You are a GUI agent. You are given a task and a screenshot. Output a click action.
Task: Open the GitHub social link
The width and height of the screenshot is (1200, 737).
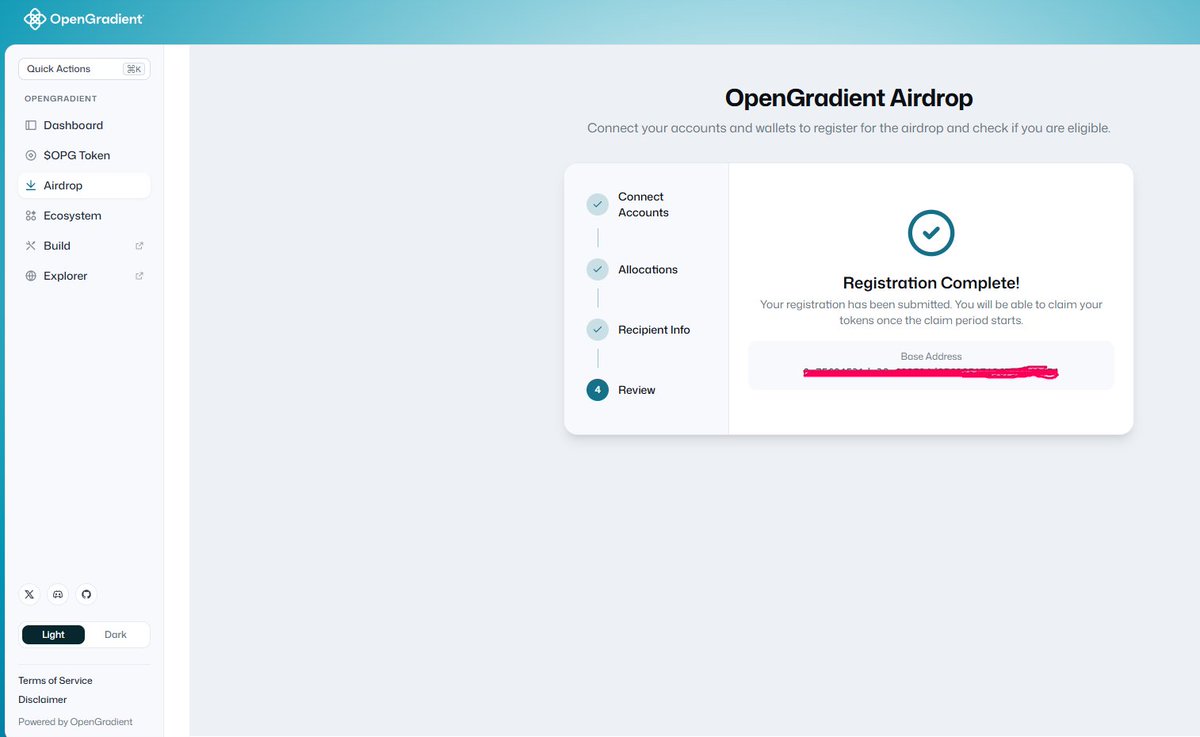click(x=86, y=594)
